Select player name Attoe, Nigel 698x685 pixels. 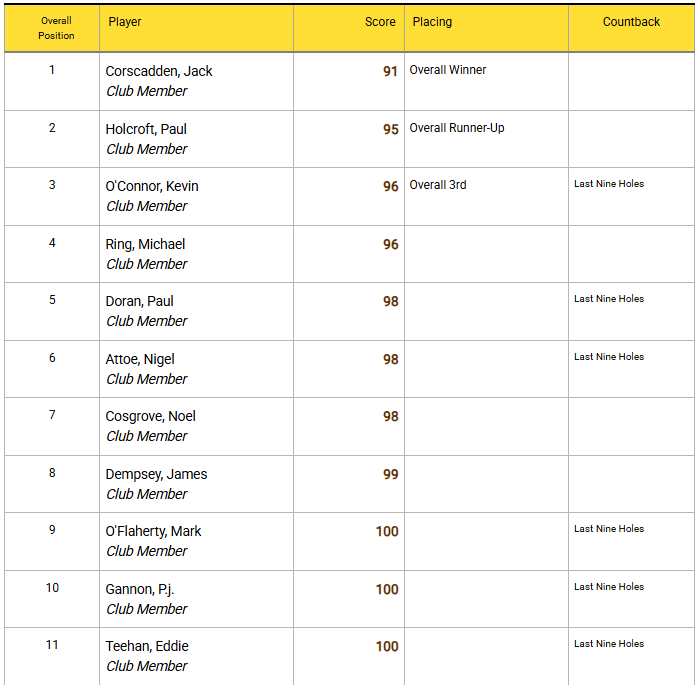point(140,359)
